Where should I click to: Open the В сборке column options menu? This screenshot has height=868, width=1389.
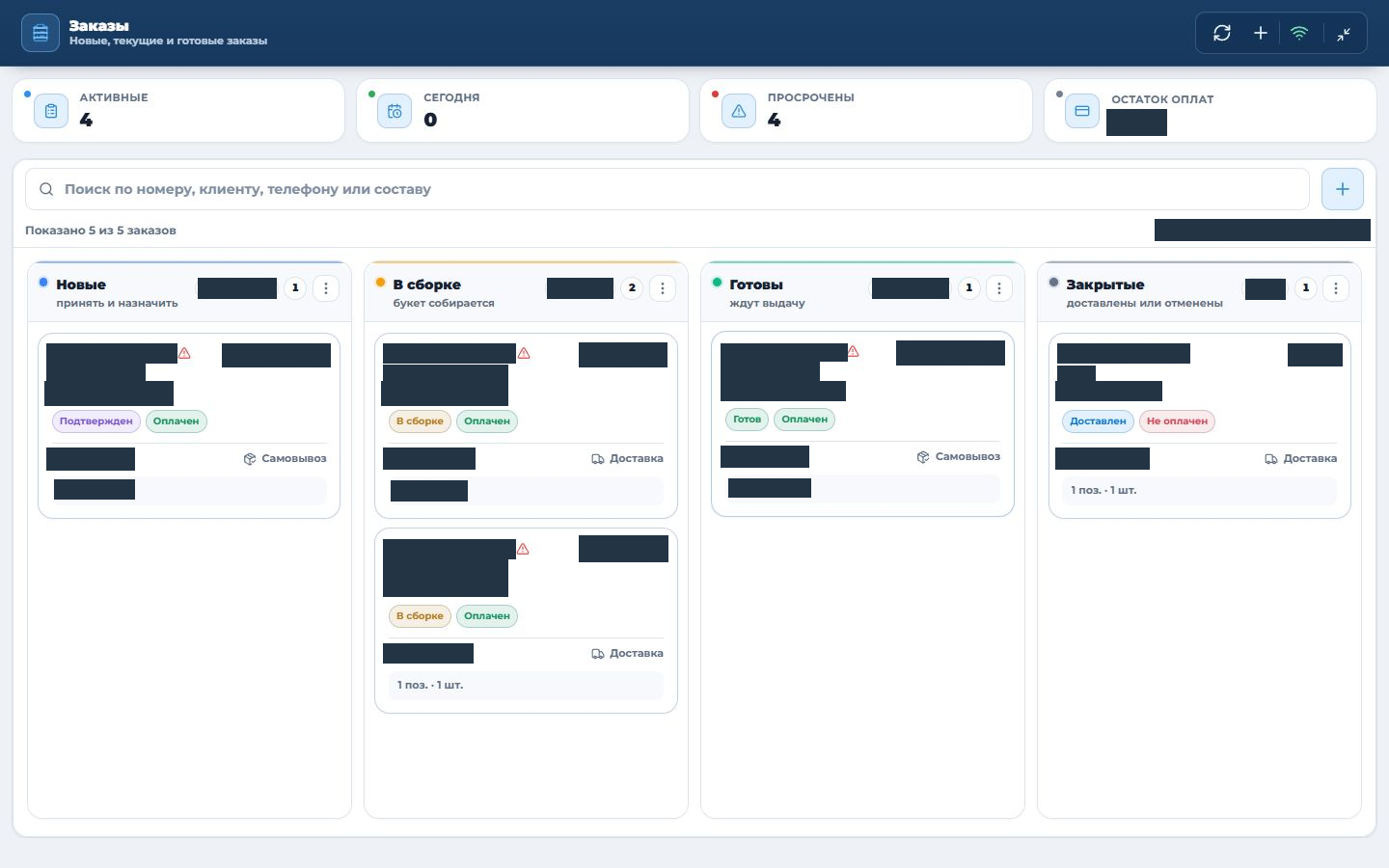pos(663,288)
